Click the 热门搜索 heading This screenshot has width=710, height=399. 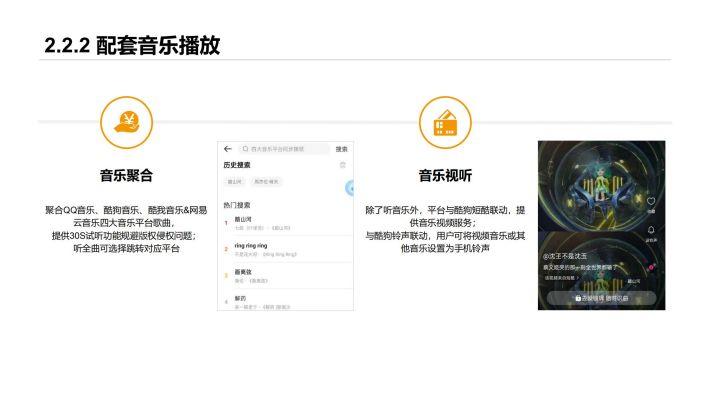pos(237,205)
